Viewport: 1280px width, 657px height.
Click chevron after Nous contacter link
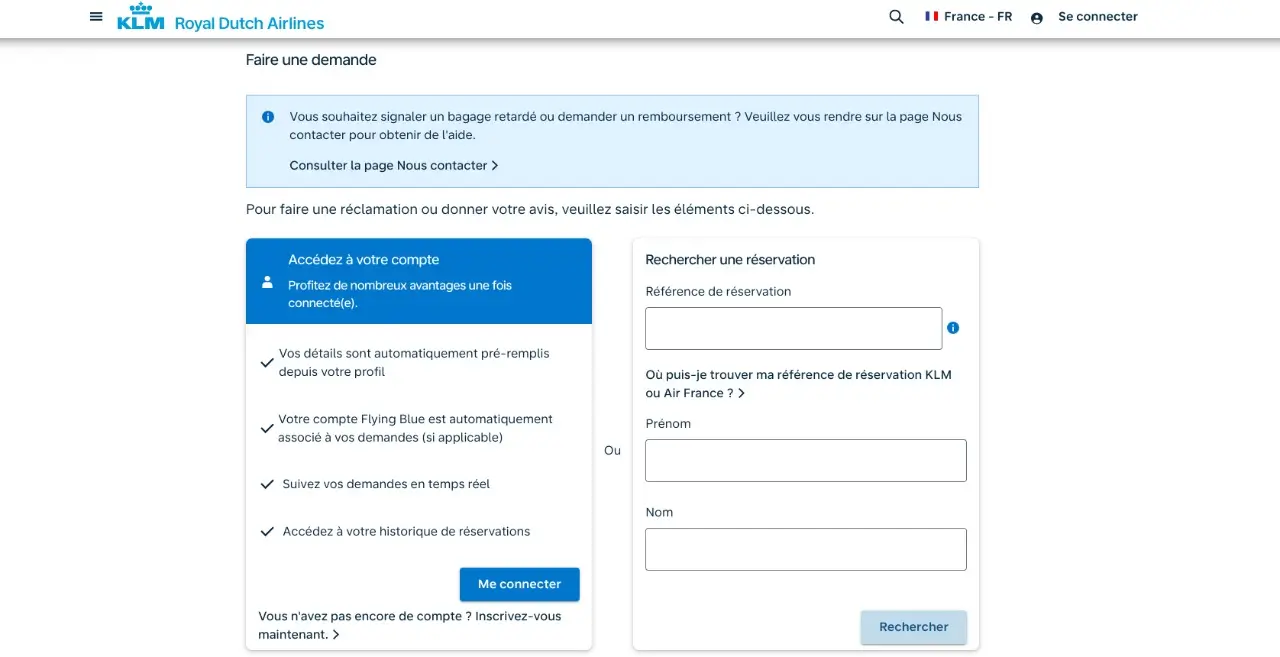pyautogui.click(x=495, y=166)
